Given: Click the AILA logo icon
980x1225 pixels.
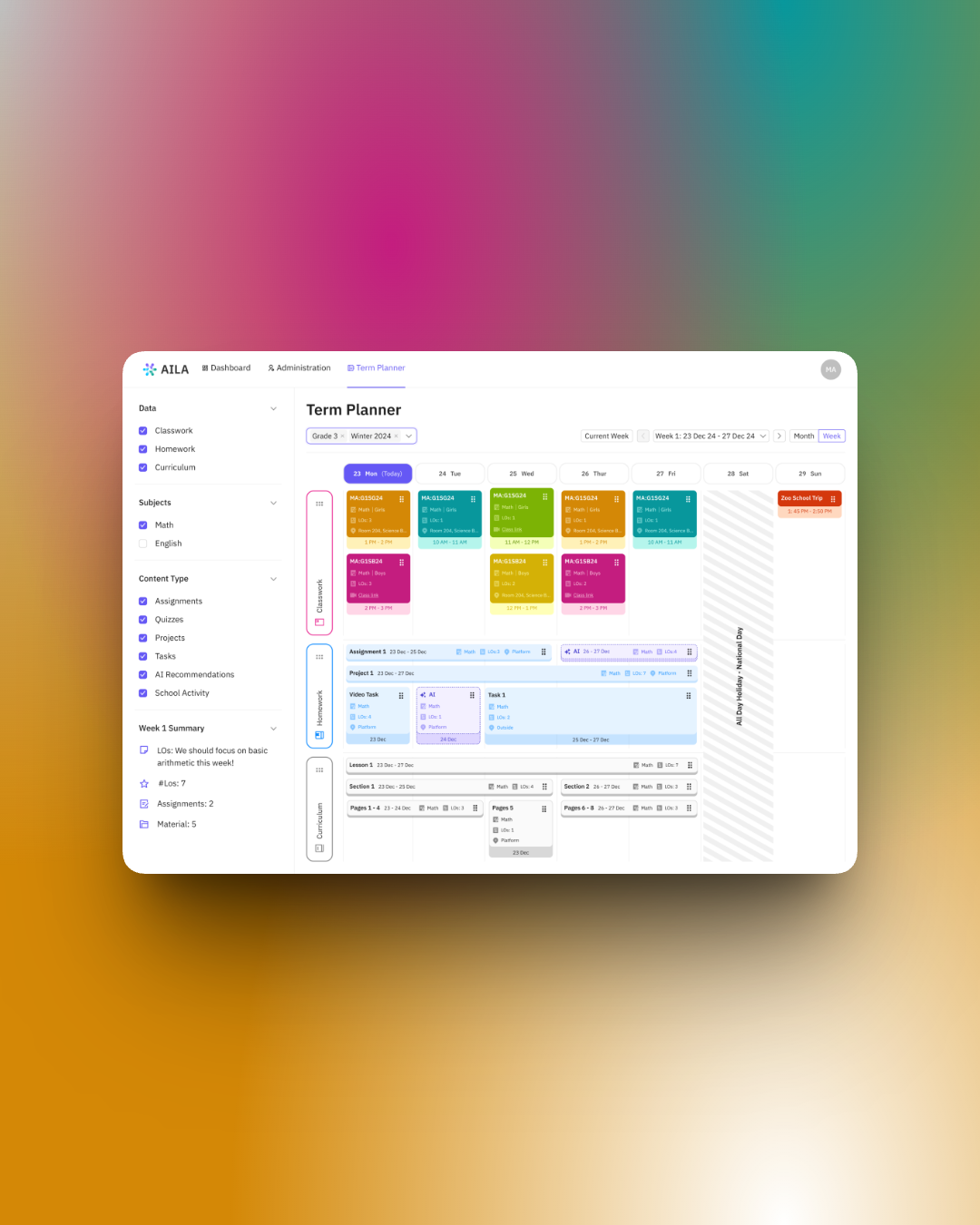Looking at the screenshot, I should tap(150, 369).
